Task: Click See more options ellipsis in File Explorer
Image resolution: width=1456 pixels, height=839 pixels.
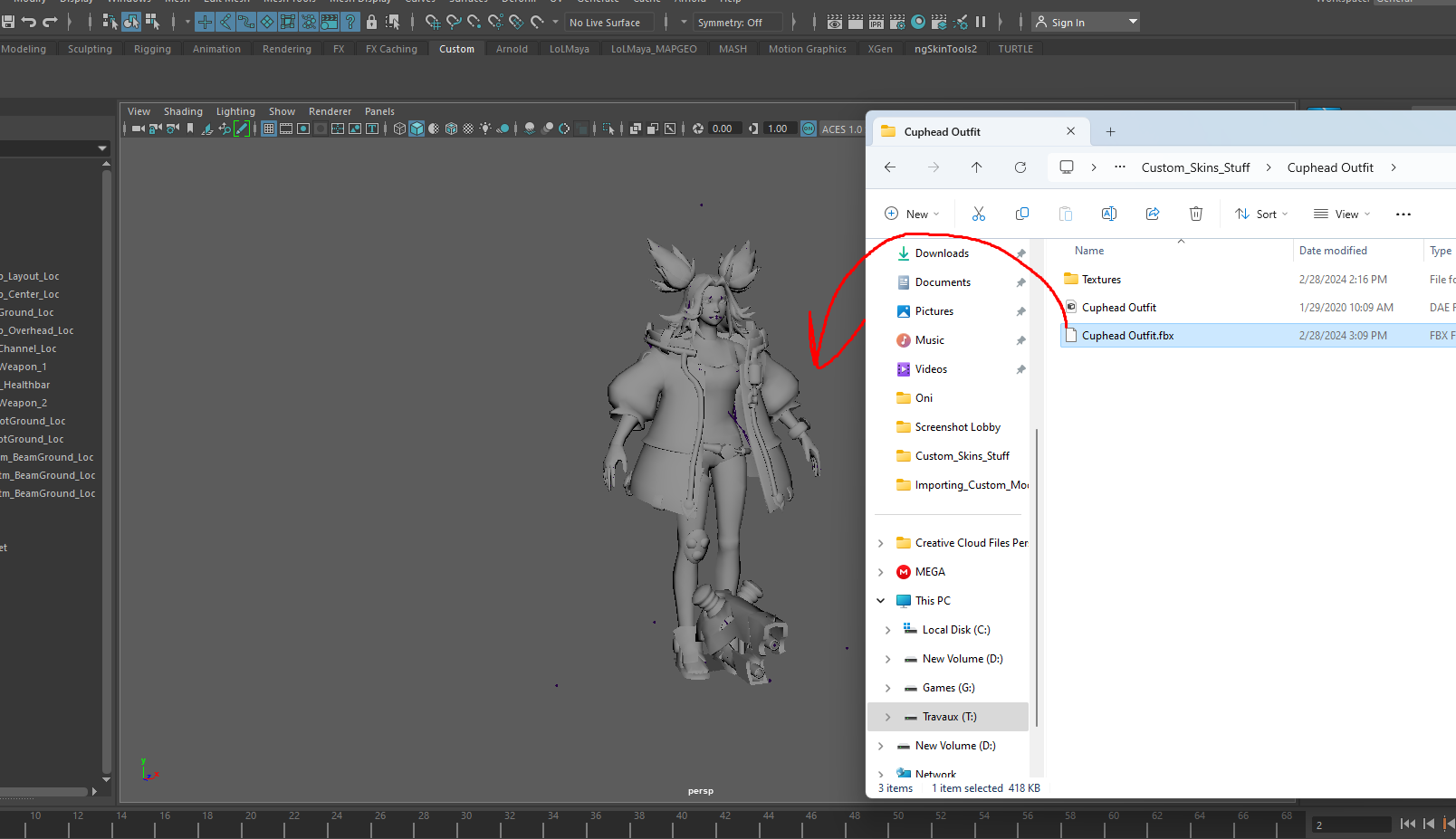Action: click(1403, 214)
